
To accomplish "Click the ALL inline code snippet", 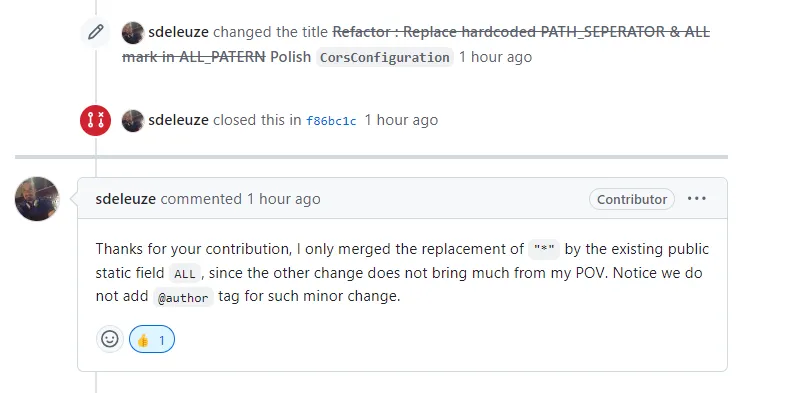I will 184,274.
